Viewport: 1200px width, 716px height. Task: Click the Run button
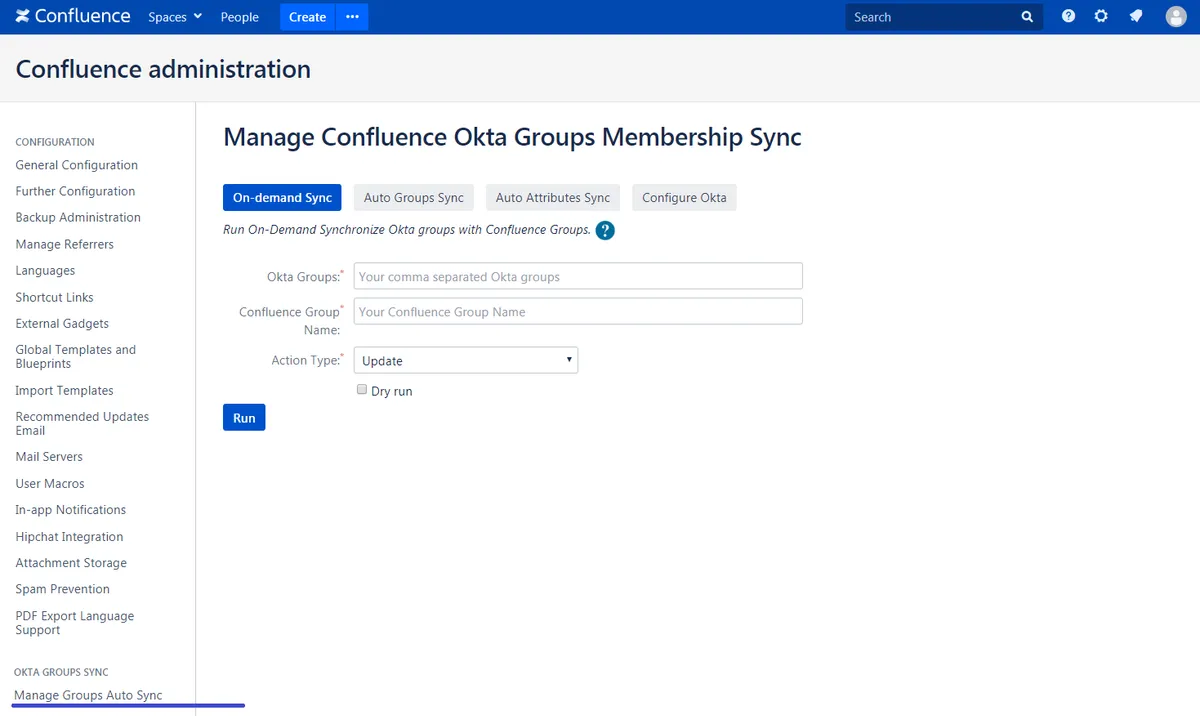tap(244, 417)
